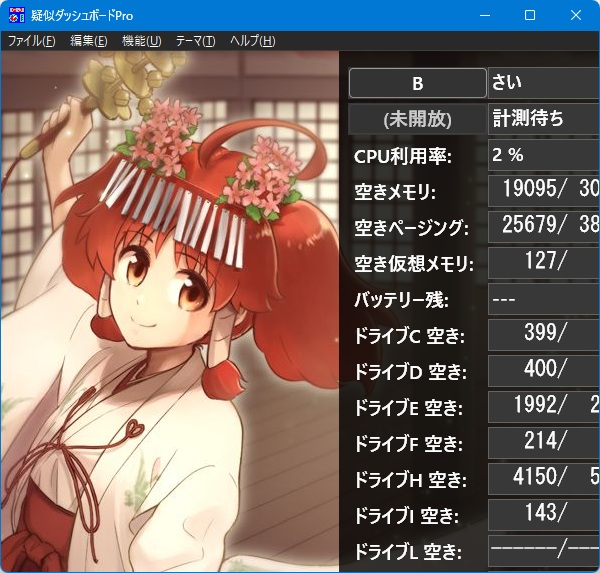Open the ヘルプ(H) menu
The width and height of the screenshot is (600, 573).
pyautogui.click(x=252, y=41)
